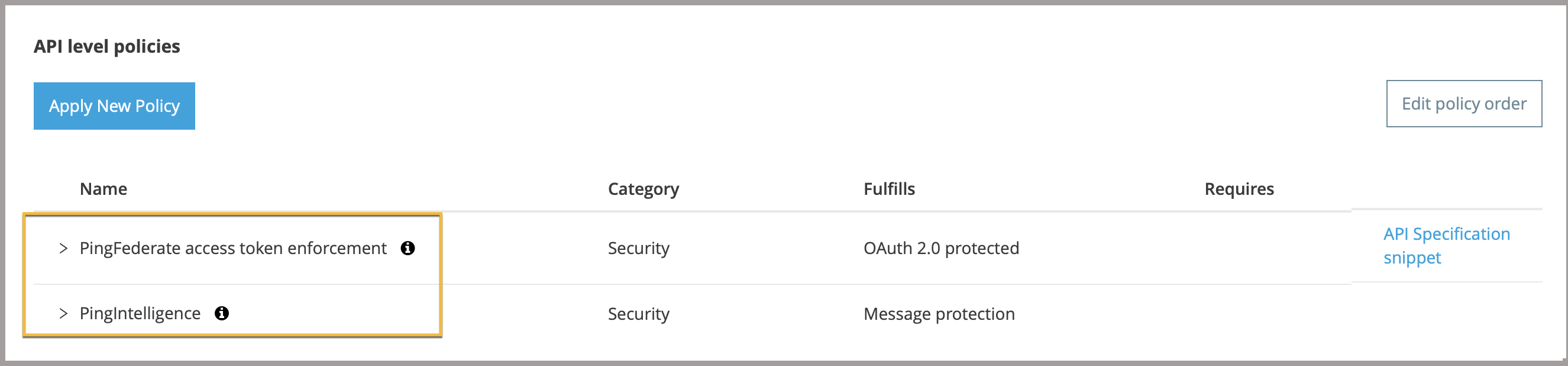
Task: Click Security category in PingIntelligence row
Action: [639, 314]
